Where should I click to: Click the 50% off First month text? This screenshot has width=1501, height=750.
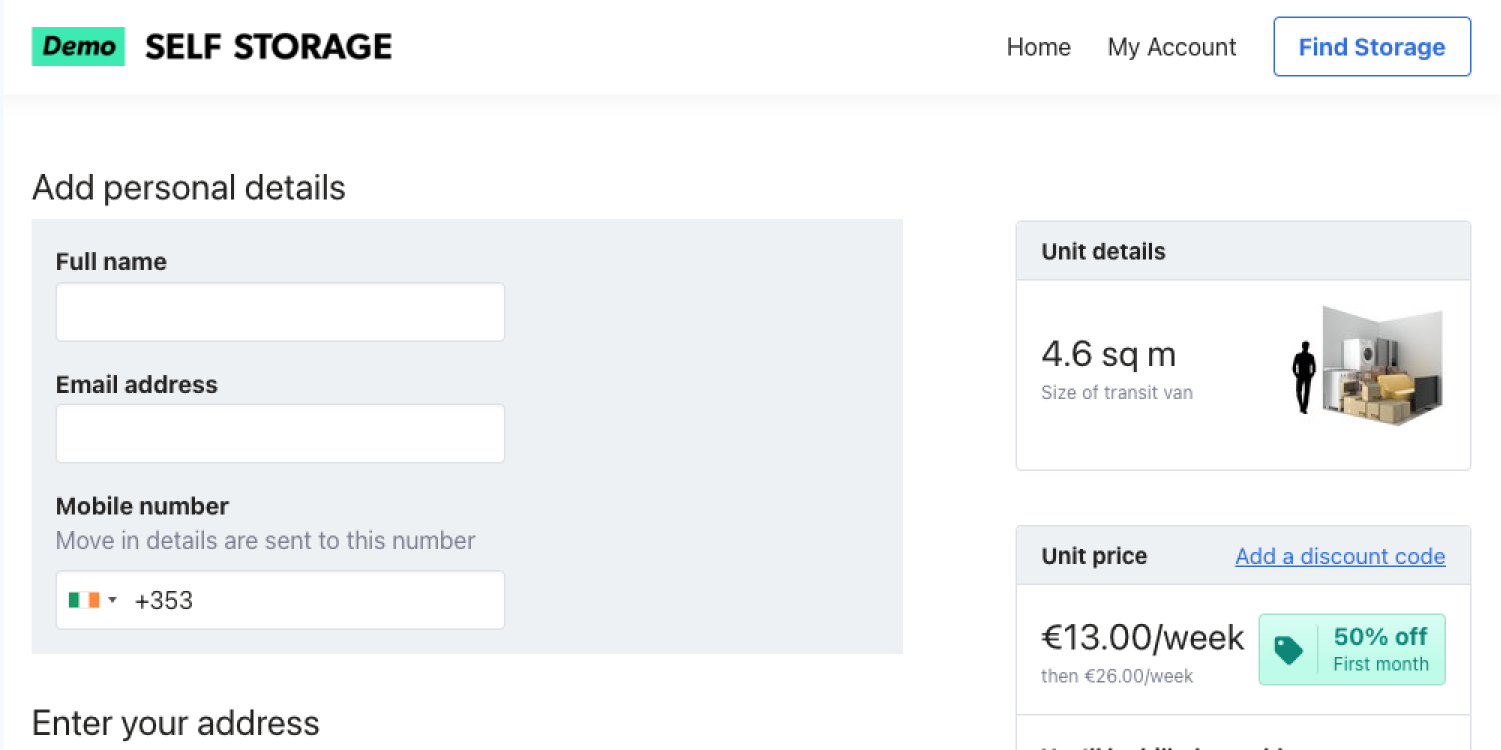pos(1380,649)
